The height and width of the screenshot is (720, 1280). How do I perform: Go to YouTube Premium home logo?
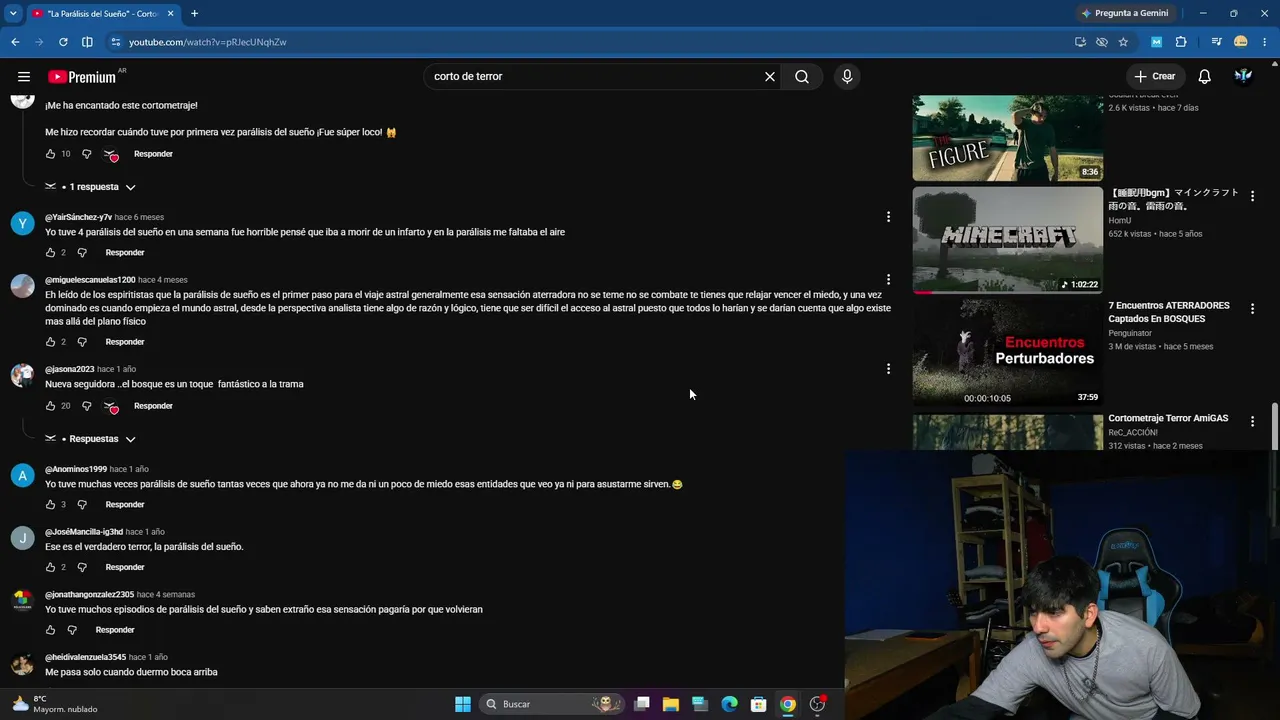[x=82, y=77]
